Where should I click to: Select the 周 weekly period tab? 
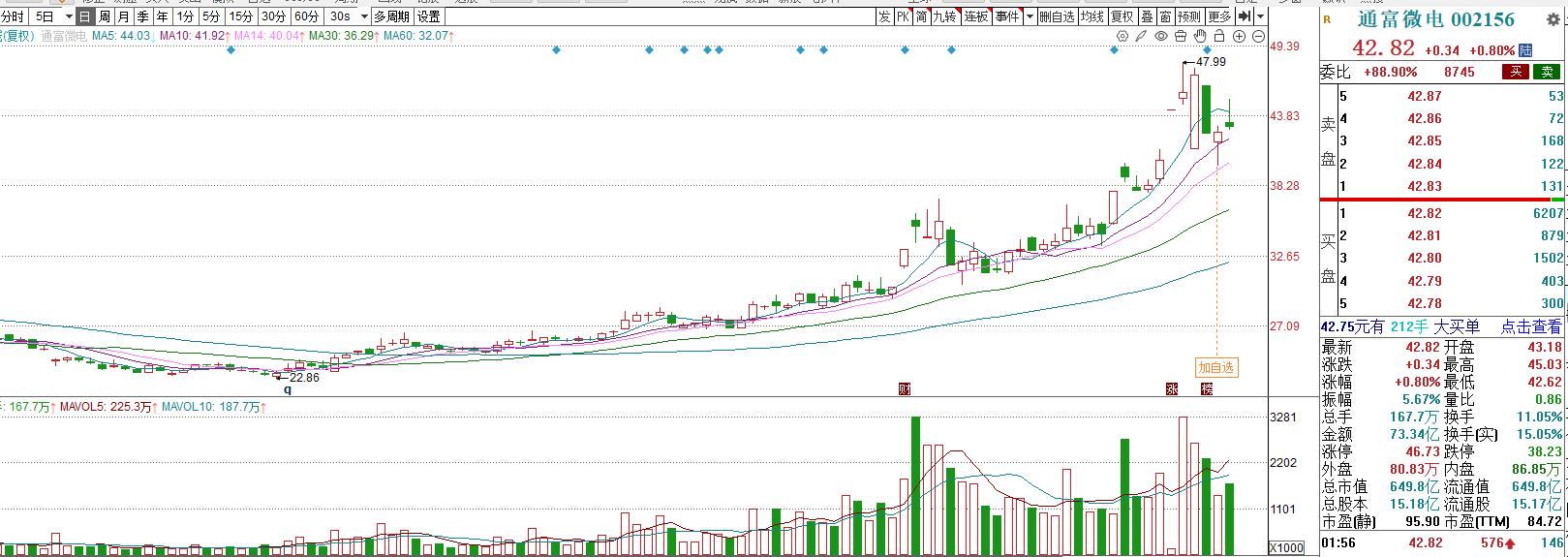tap(105, 16)
